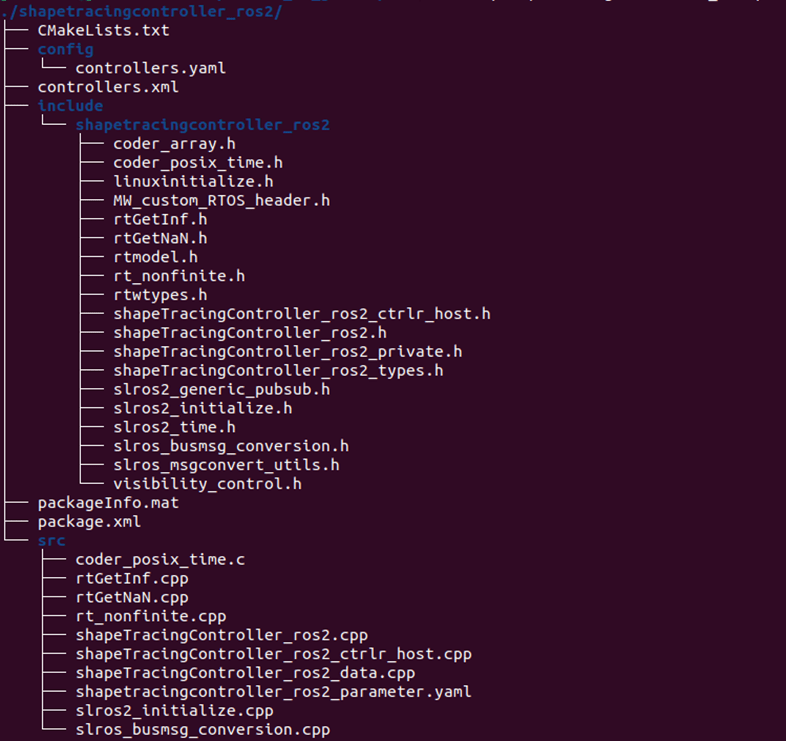Click controllers.yaml under config
The image size is (786, 741).
click(150, 68)
